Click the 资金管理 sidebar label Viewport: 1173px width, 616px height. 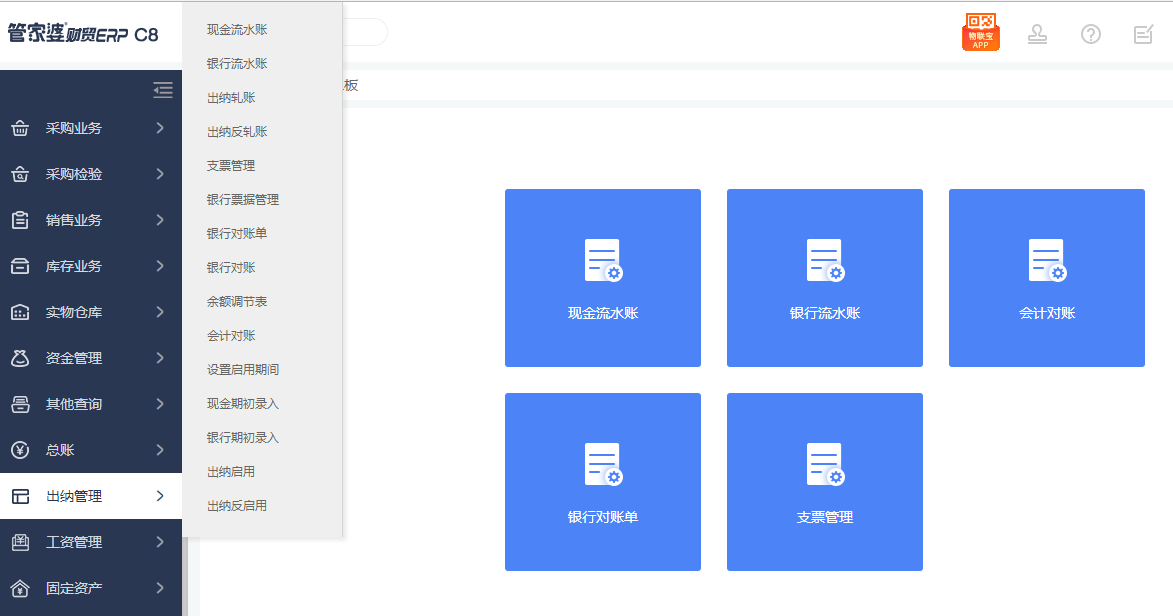pos(73,359)
